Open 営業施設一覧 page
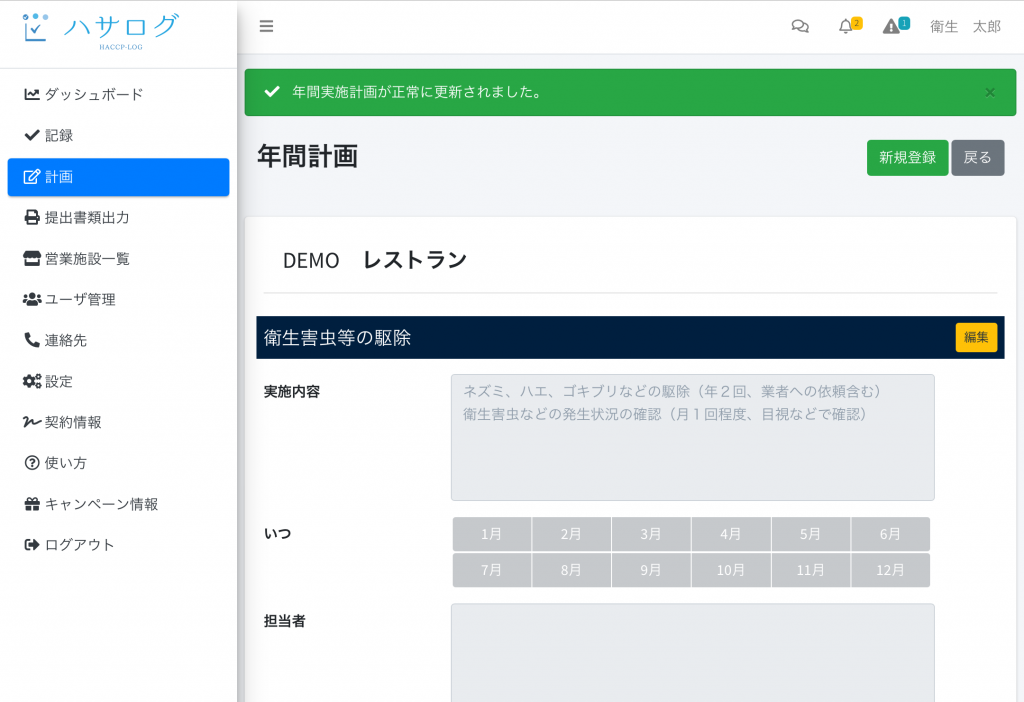The image size is (1024, 702). coord(87,258)
